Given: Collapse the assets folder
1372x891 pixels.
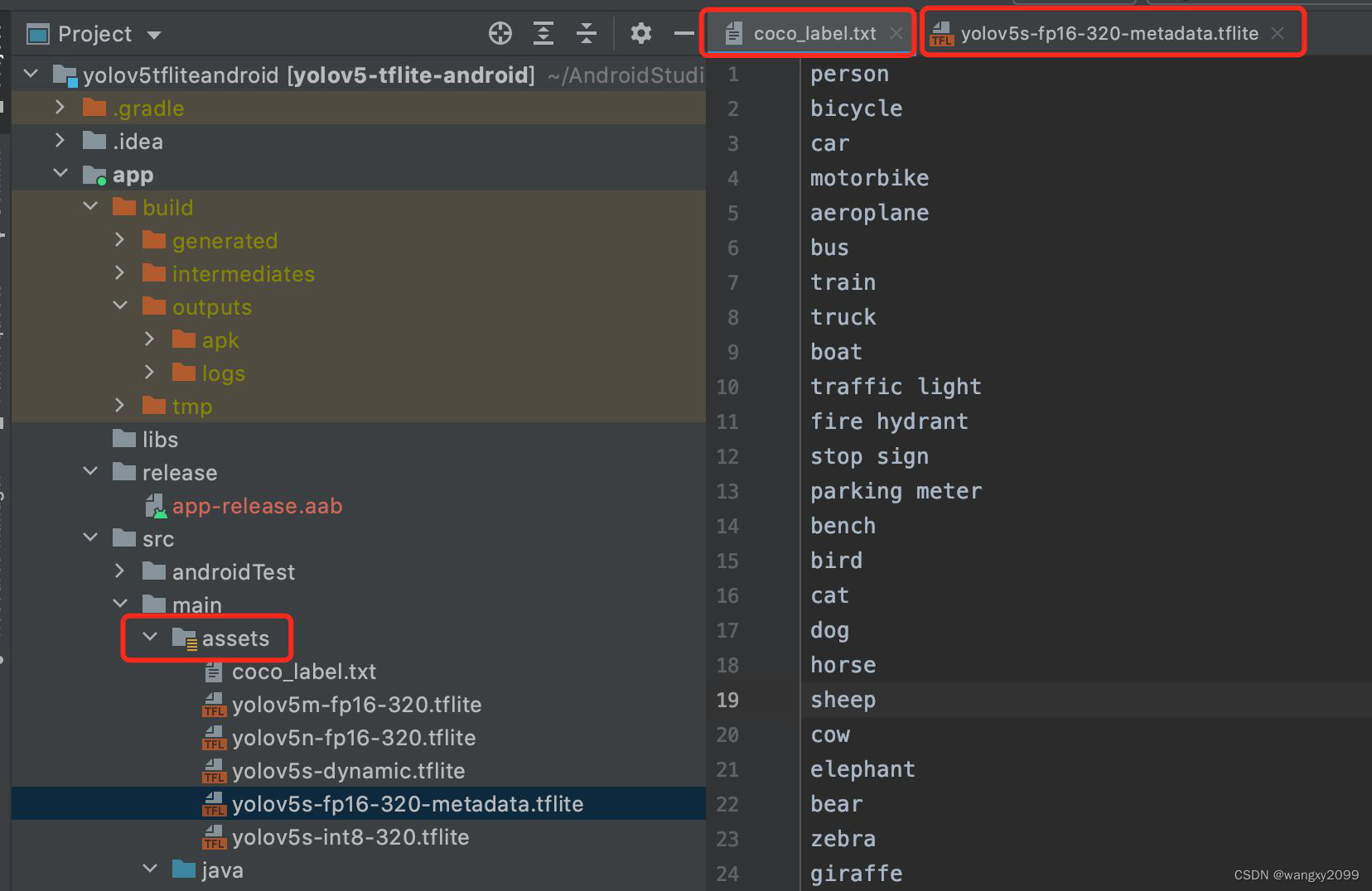Looking at the screenshot, I should [150, 637].
